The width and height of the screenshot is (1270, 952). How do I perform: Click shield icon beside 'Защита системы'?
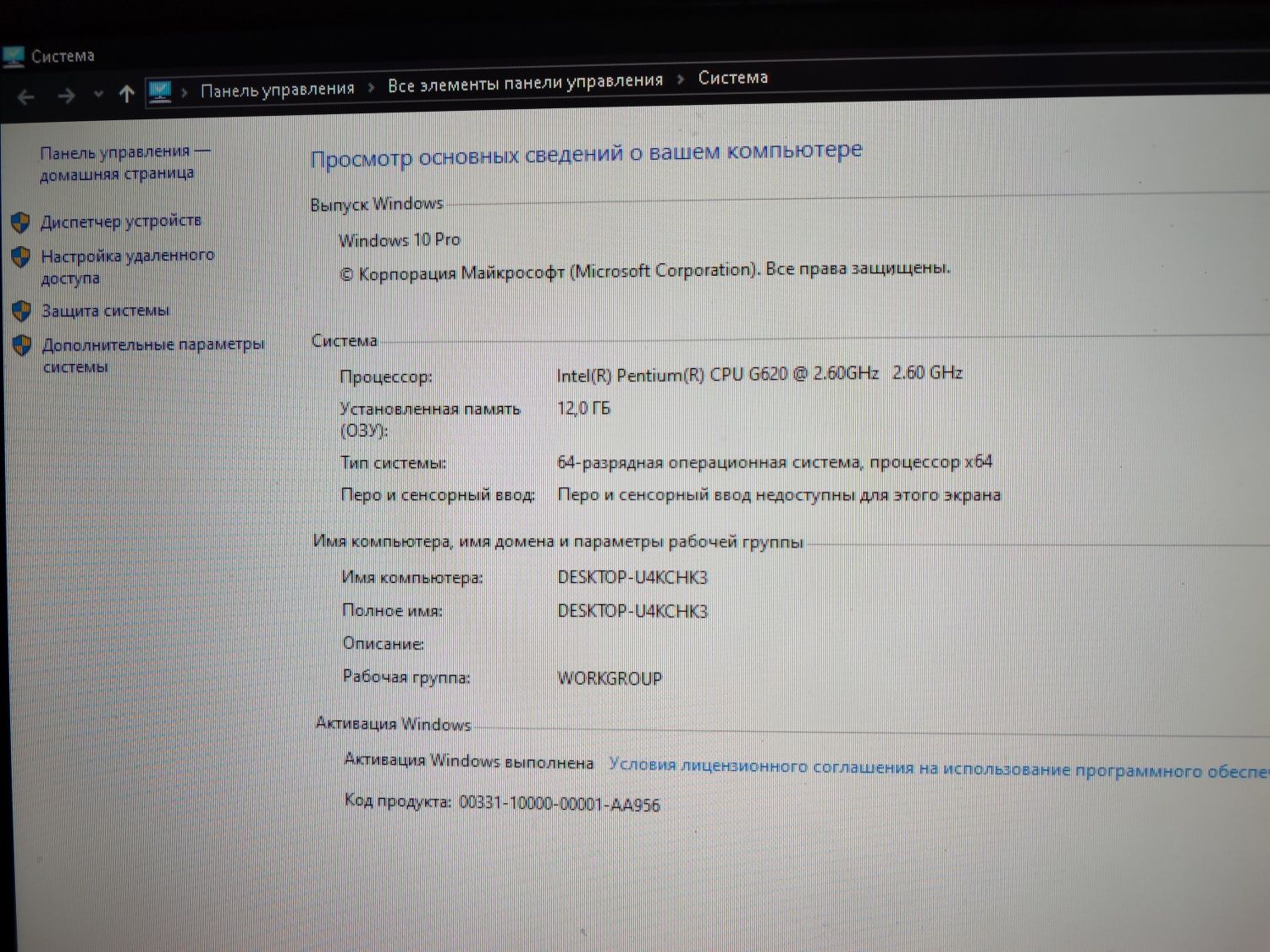click(x=22, y=311)
